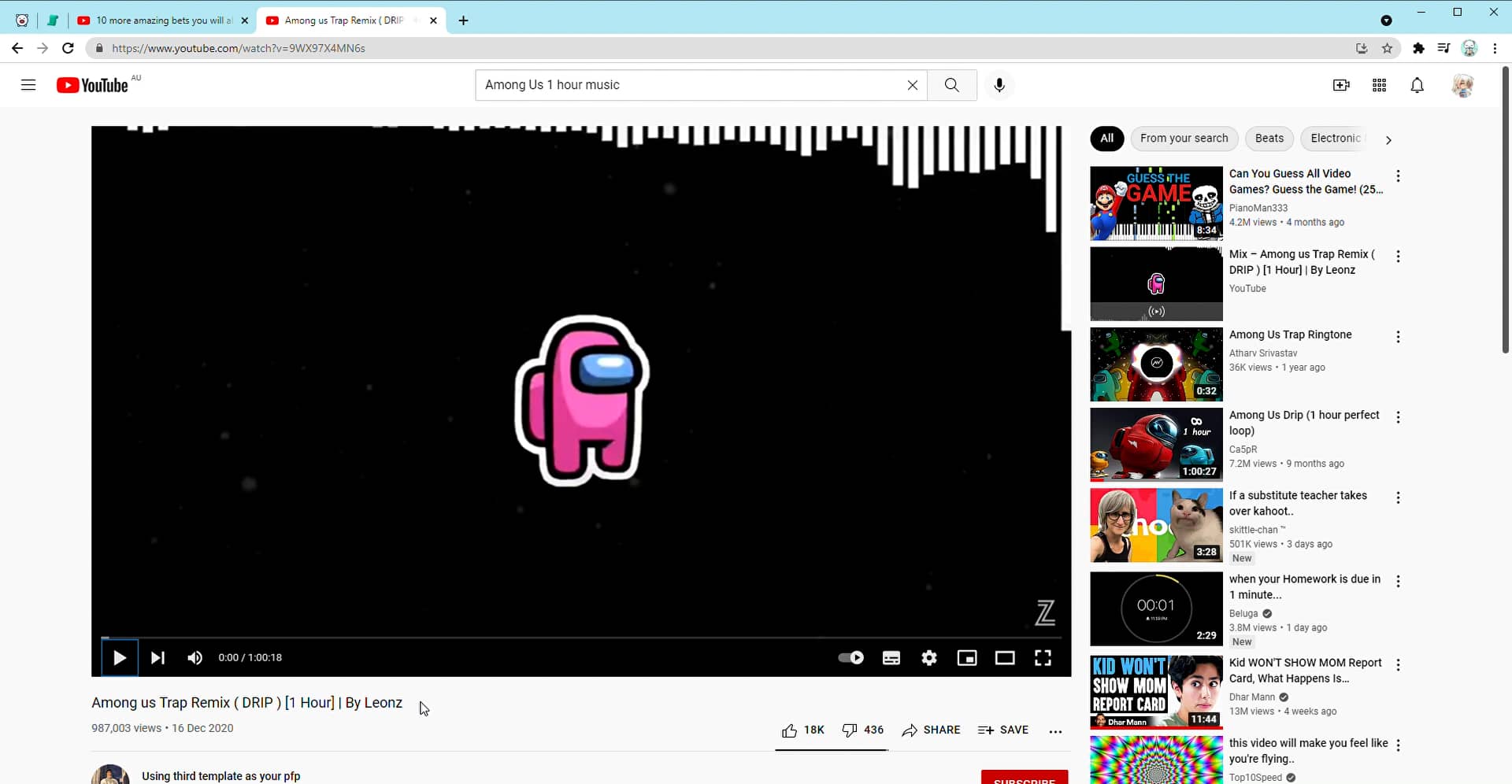Expand more filter chips with the right chevron
1512x784 pixels.
pyautogui.click(x=1388, y=139)
